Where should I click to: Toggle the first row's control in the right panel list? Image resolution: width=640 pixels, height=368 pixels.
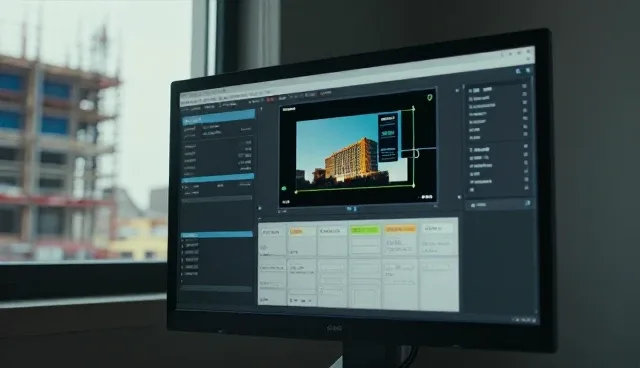pos(524,86)
